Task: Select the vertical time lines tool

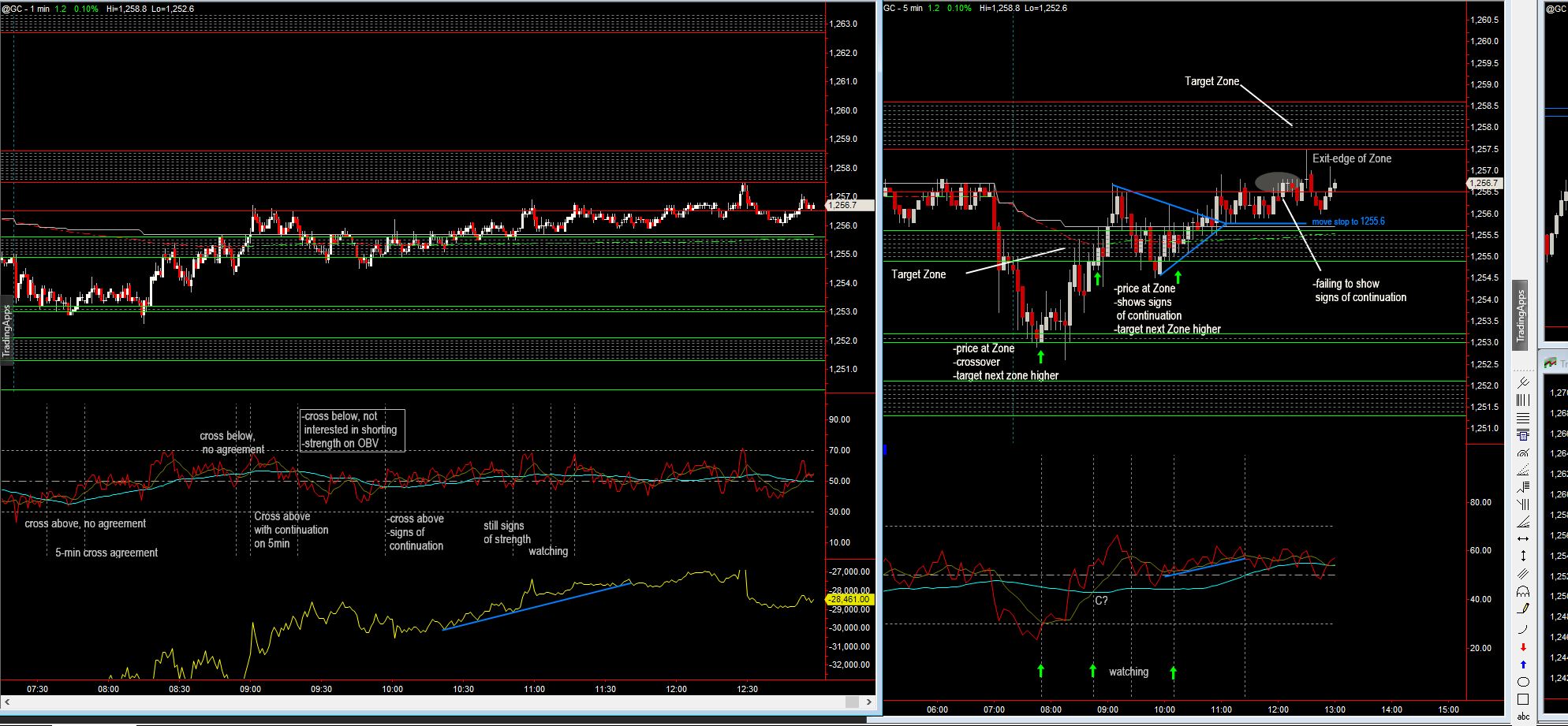Action: pos(1523,400)
